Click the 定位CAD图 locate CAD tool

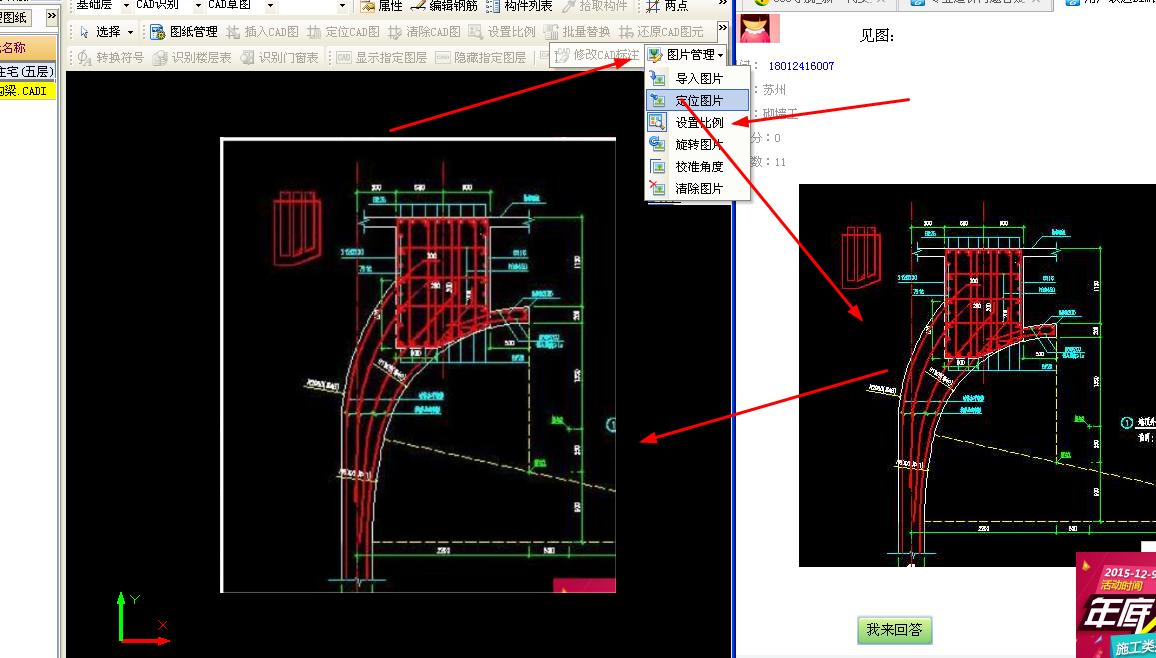point(343,32)
